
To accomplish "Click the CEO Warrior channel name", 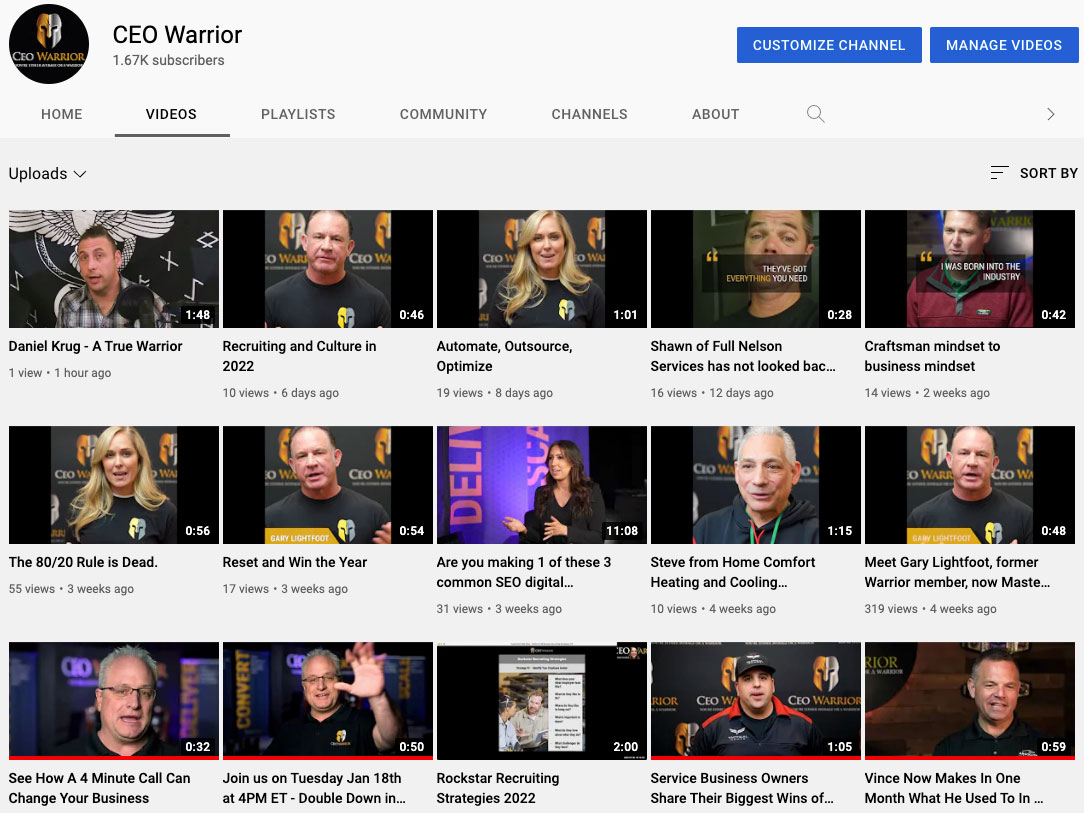I will pos(177,35).
